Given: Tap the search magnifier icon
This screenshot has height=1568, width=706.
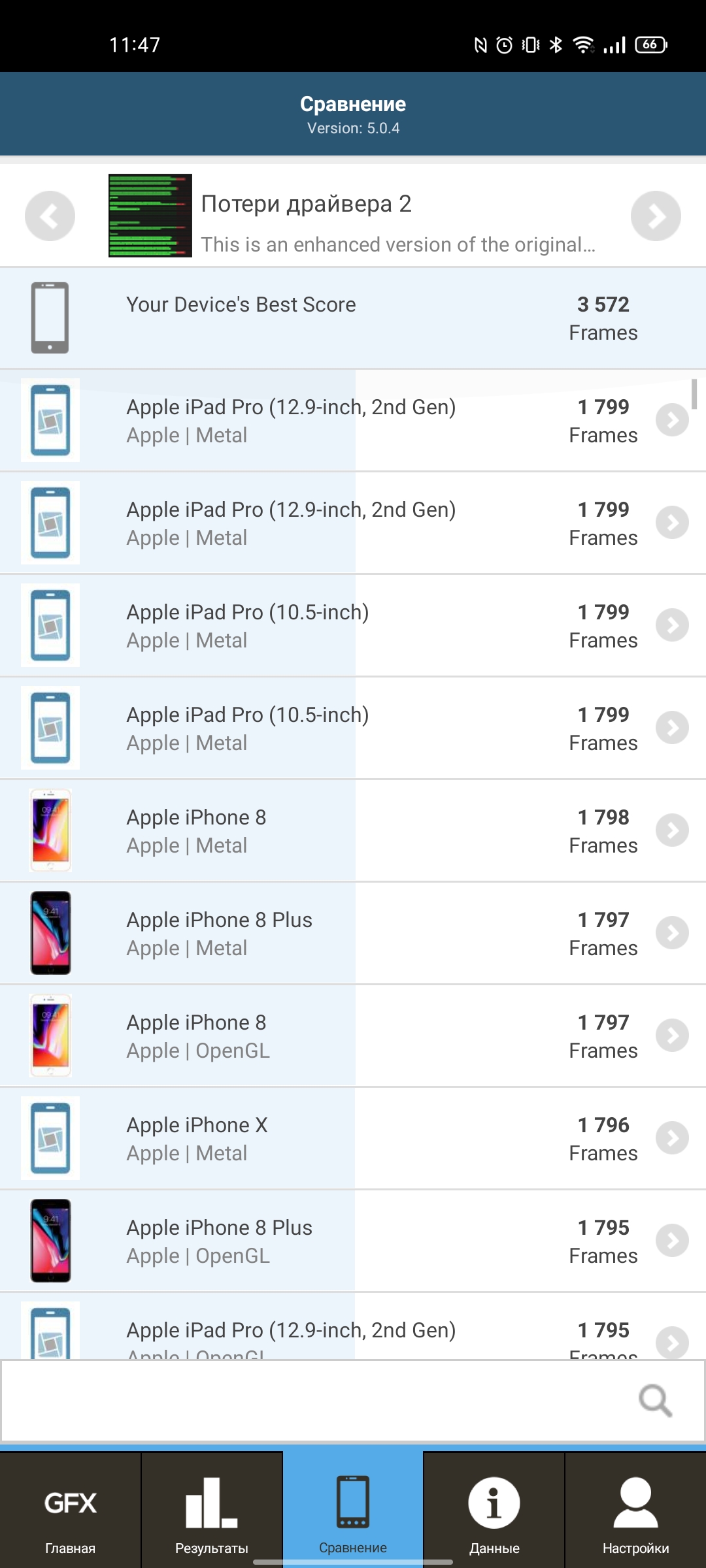Looking at the screenshot, I should (655, 1400).
